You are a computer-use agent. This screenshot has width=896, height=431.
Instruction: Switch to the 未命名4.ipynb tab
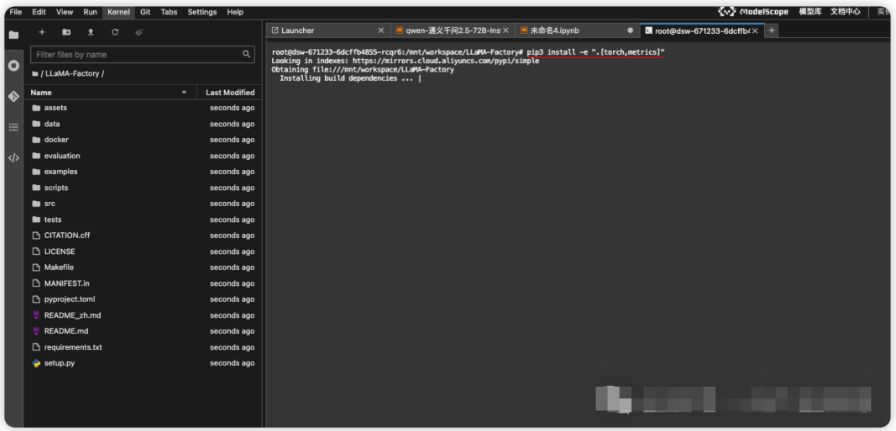(x=576, y=30)
